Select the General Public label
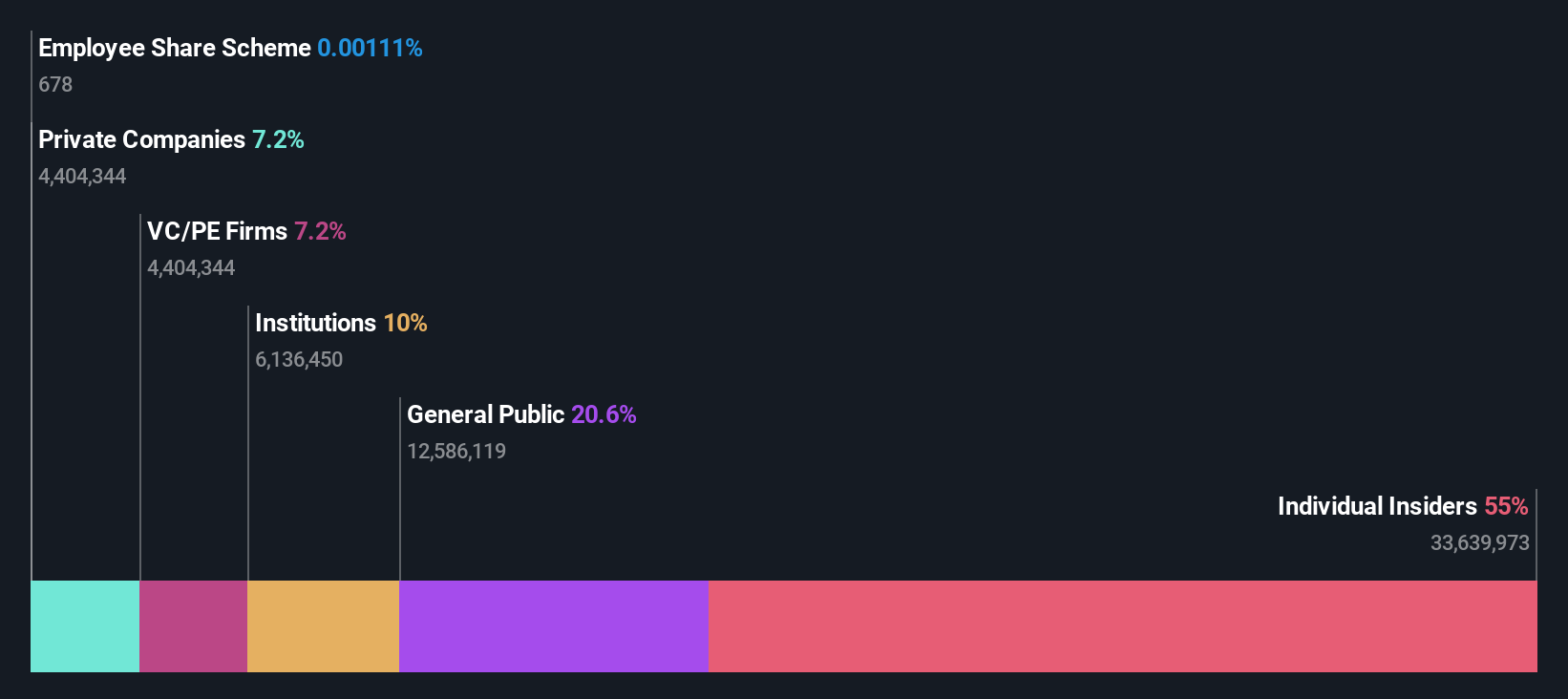Viewport: 1568px width, 699px height. (486, 414)
